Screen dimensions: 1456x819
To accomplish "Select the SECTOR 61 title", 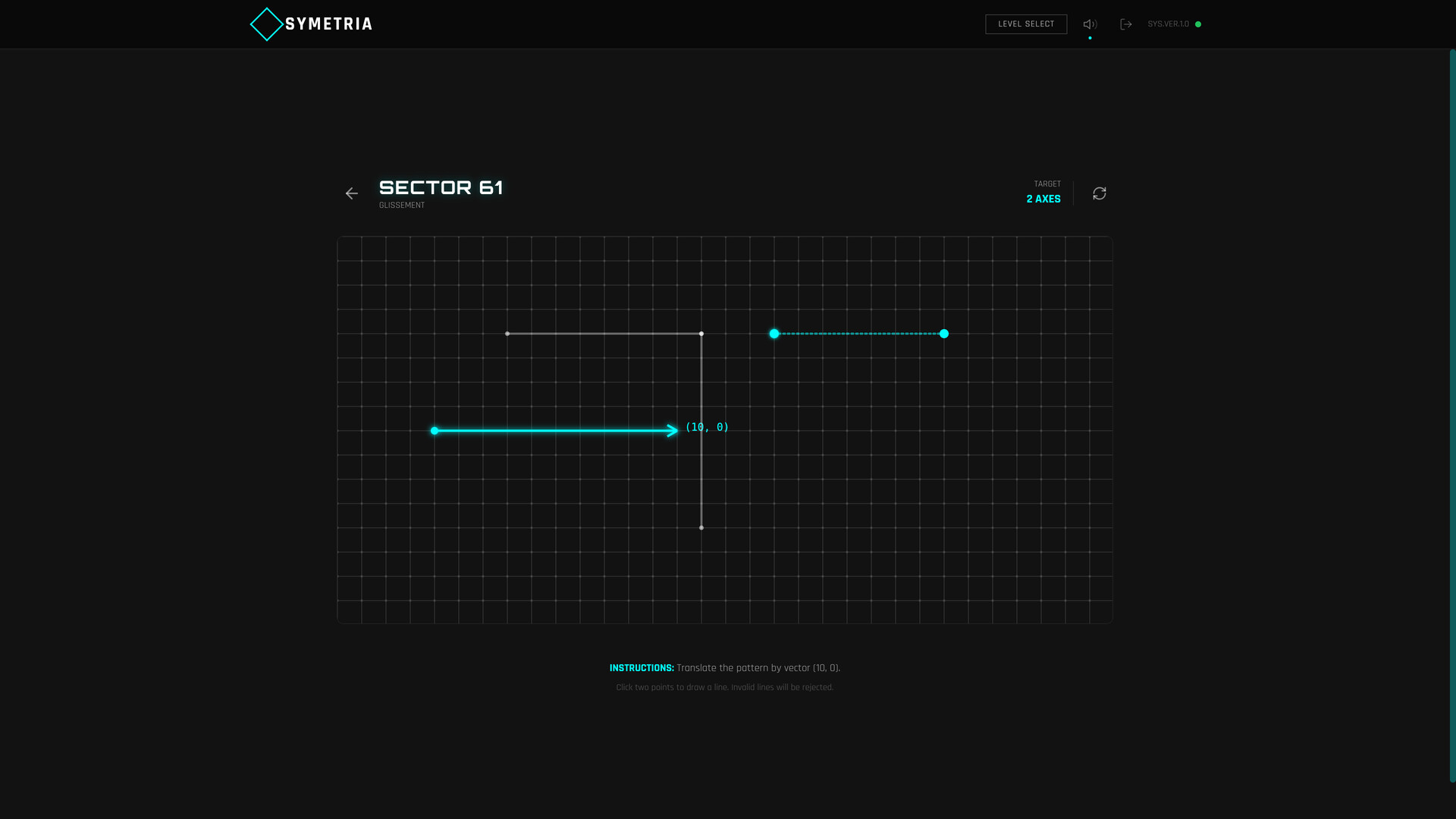I will (x=441, y=187).
